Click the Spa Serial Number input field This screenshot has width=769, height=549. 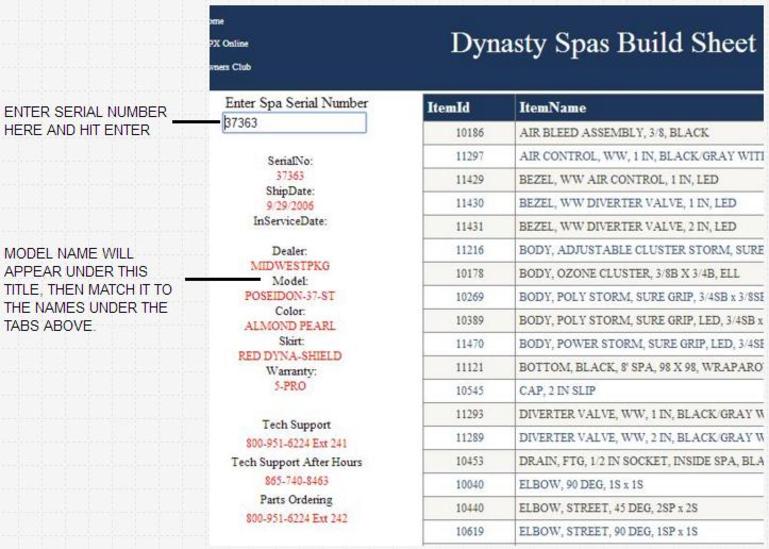(294, 123)
